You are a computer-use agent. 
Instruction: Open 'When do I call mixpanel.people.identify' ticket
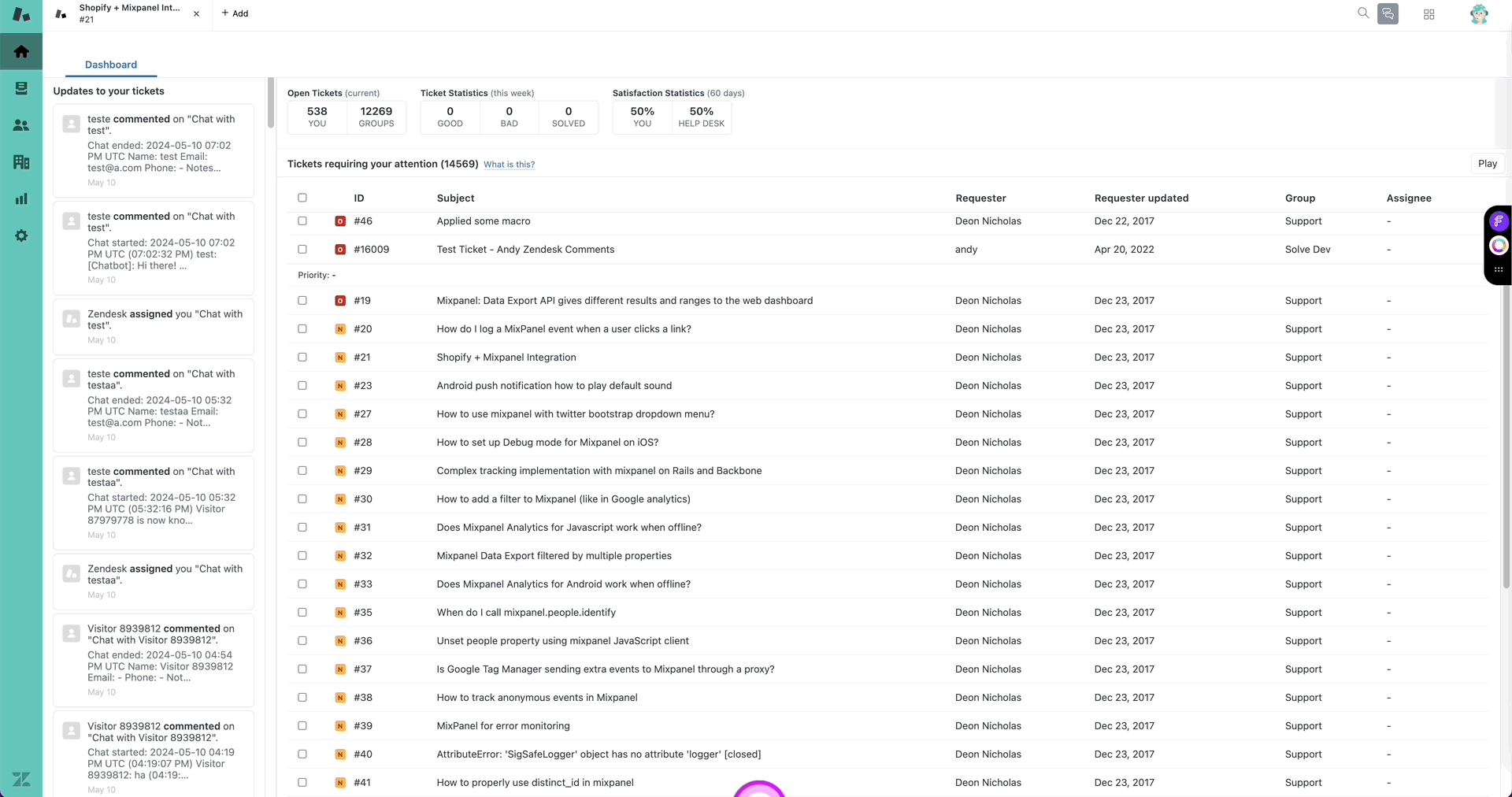point(526,613)
